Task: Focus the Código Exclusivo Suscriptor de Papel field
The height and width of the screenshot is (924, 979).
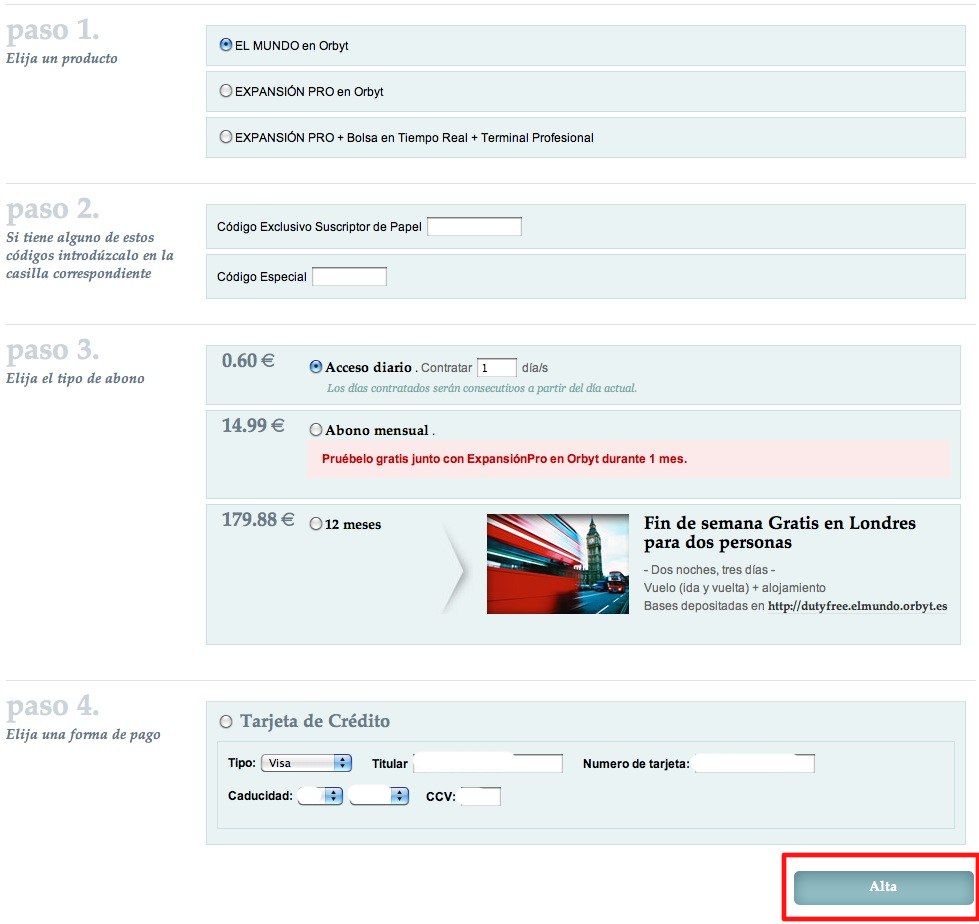Action: [475, 227]
